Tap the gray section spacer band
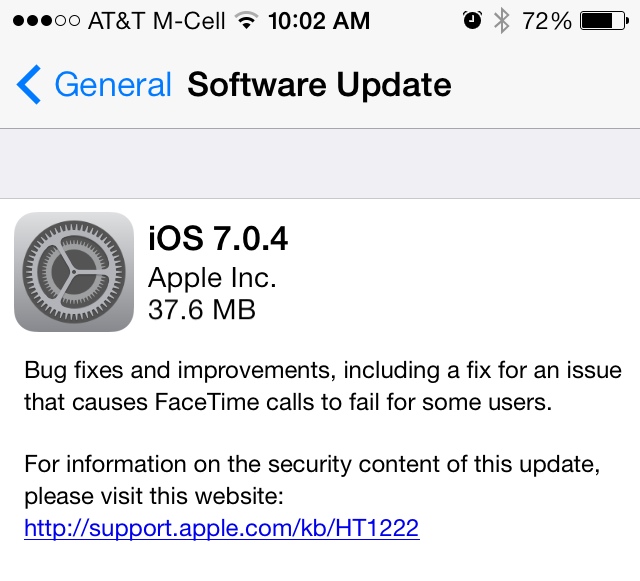This screenshot has height=581, width=640. click(320, 164)
